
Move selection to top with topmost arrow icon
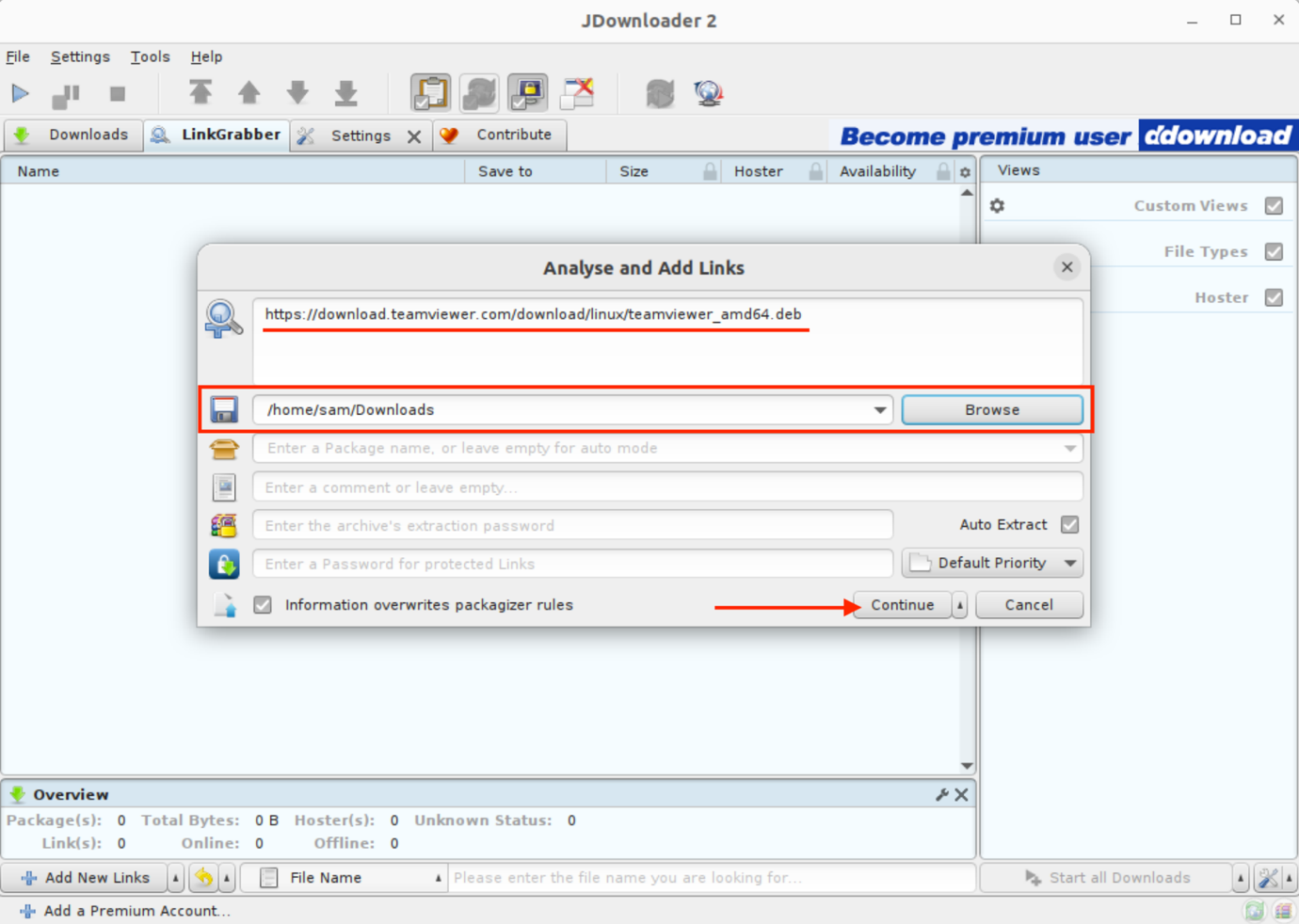tap(200, 93)
